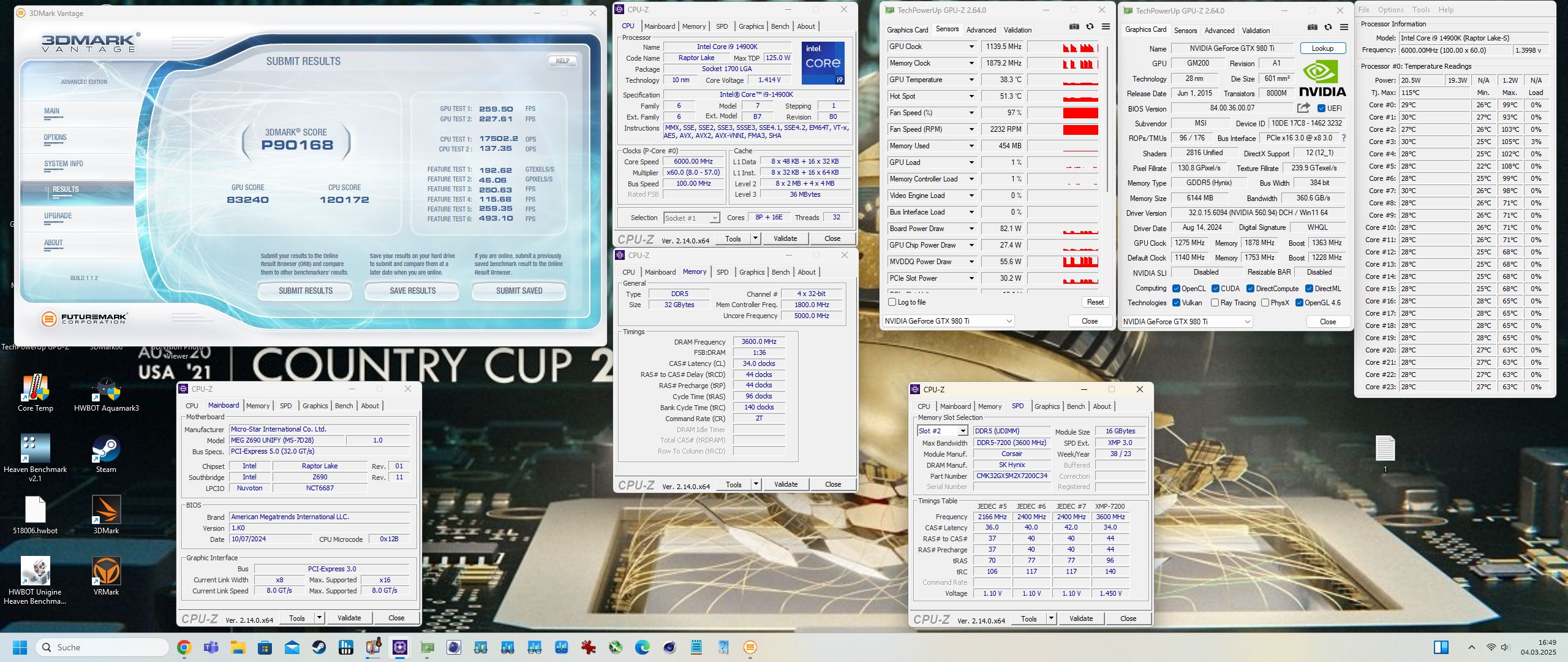Click SAVE RESULTS button
The image size is (1568, 662).
[x=412, y=291]
